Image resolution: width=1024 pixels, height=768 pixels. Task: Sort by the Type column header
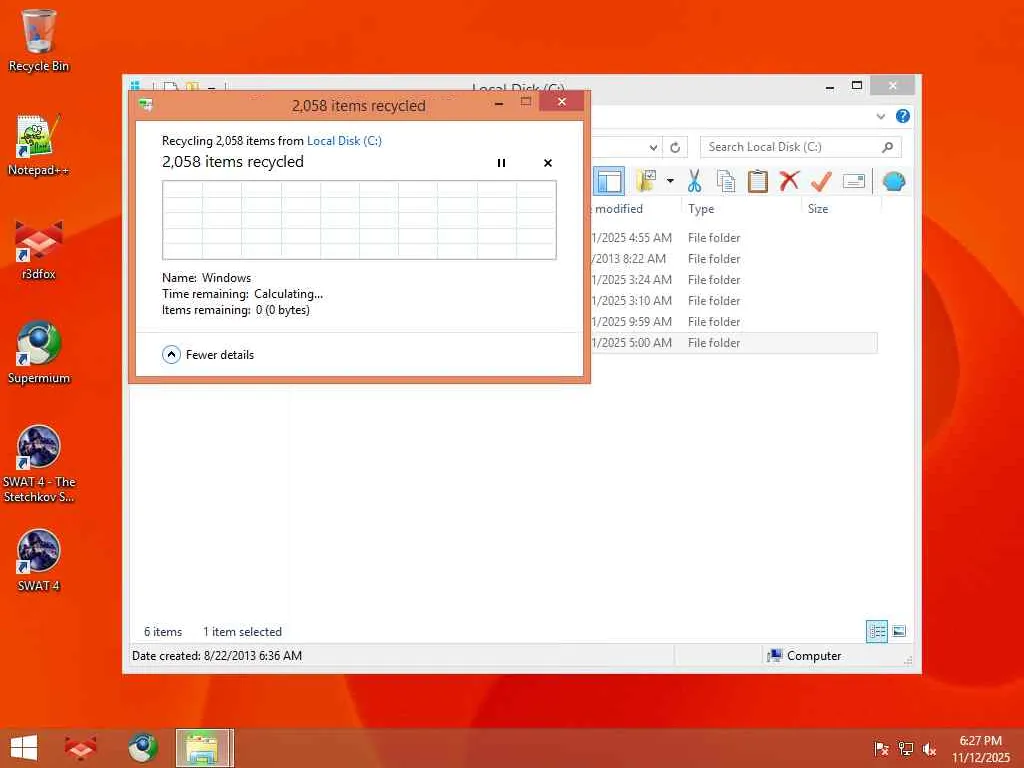[x=701, y=209]
